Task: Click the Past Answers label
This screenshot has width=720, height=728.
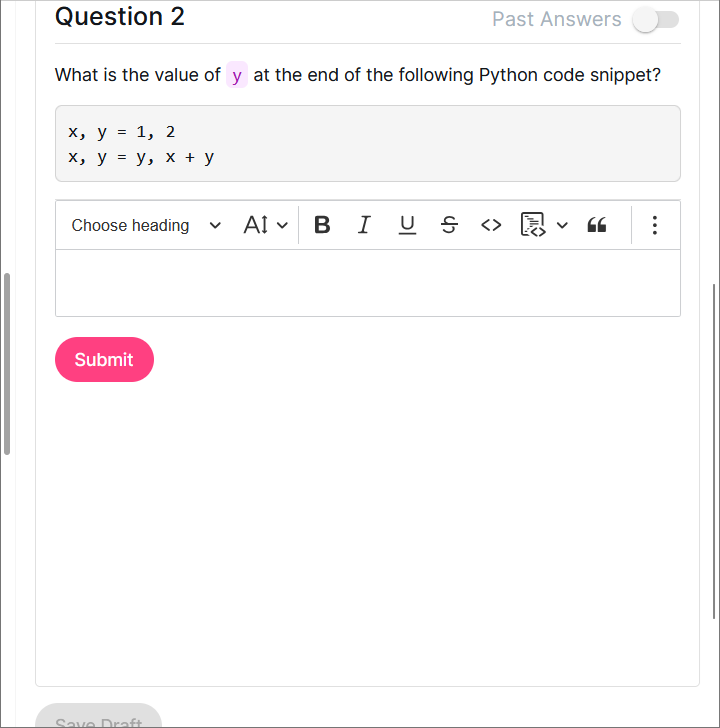Action: tap(556, 19)
